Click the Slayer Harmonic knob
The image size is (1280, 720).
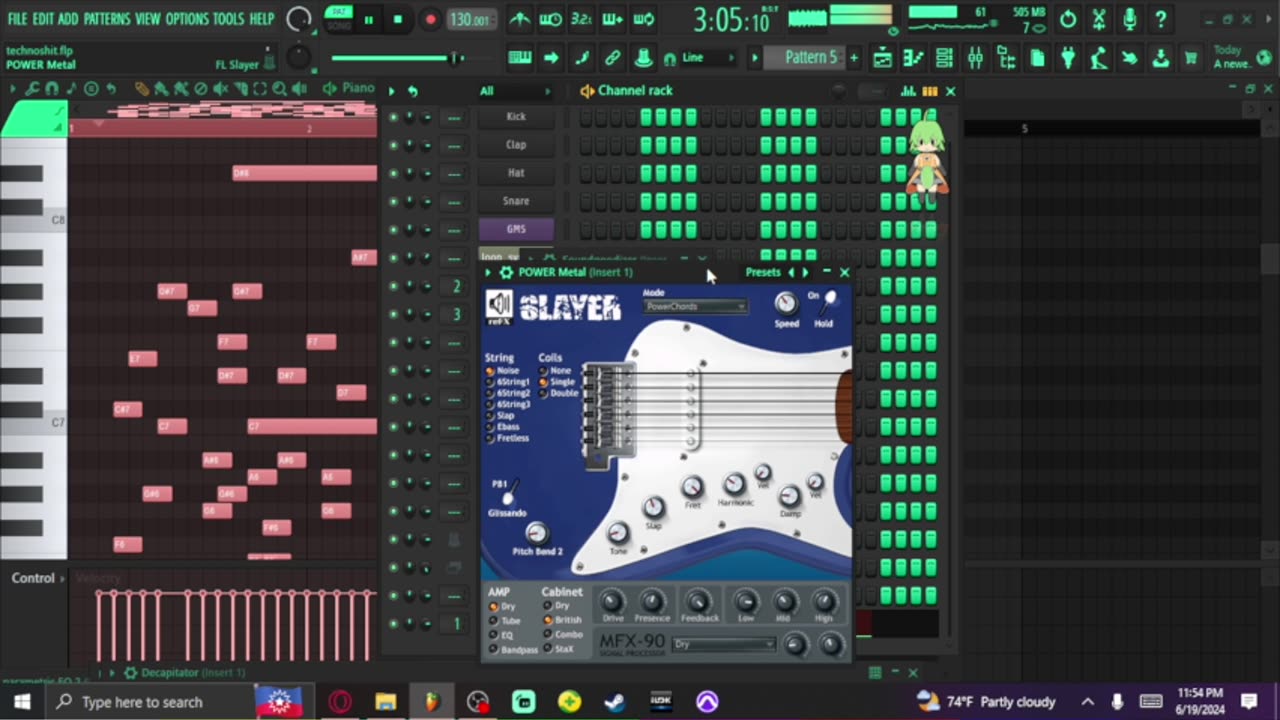tap(734, 485)
